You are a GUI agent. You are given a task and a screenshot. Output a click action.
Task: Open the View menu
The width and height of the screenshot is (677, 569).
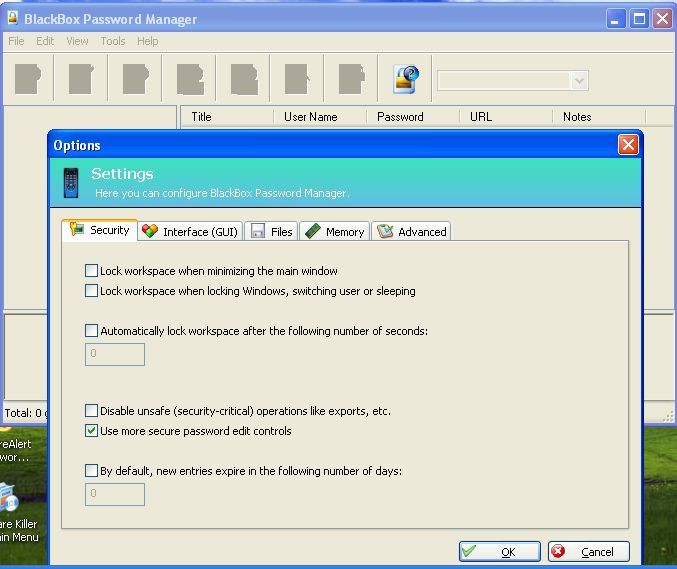(x=77, y=41)
